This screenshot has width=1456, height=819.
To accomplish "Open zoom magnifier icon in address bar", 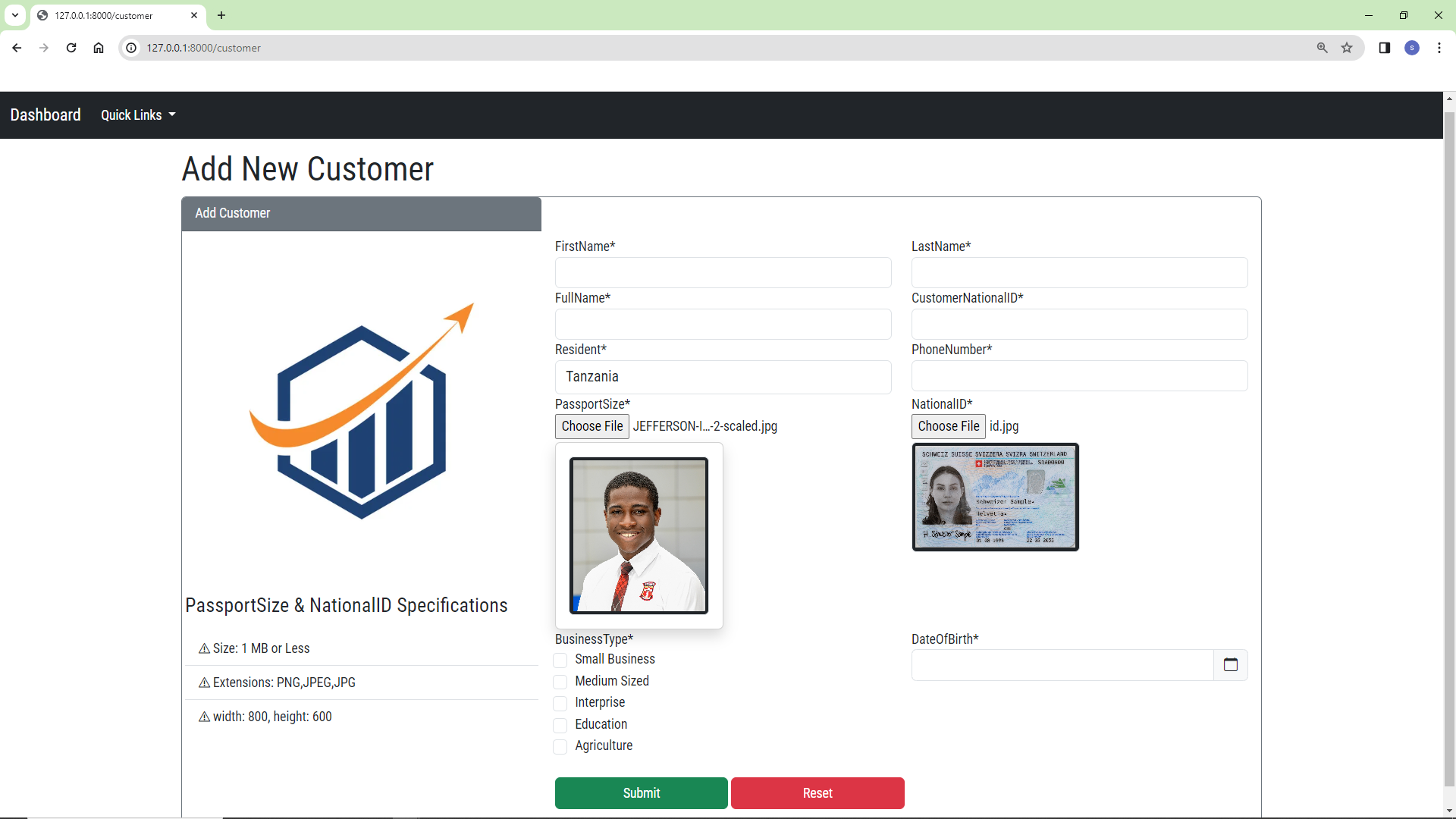I will [1323, 48].
